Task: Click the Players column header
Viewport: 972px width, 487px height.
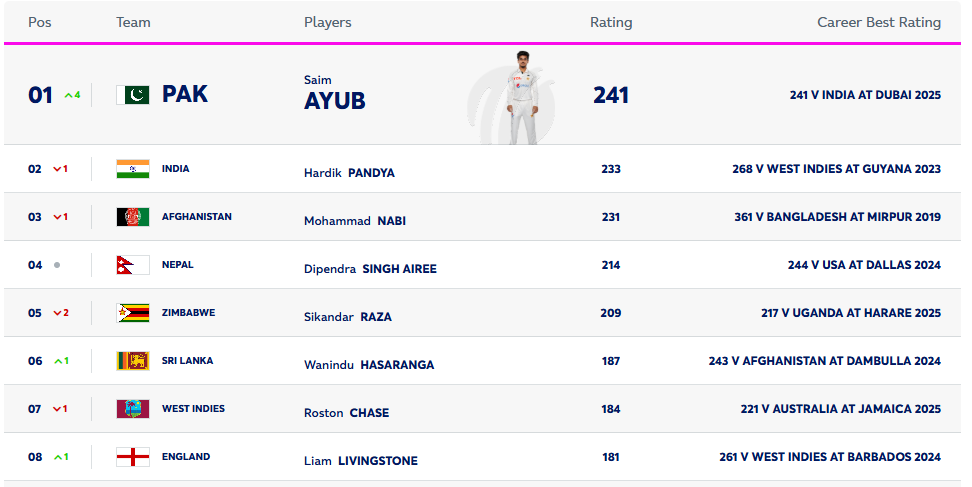Action: 327,22
